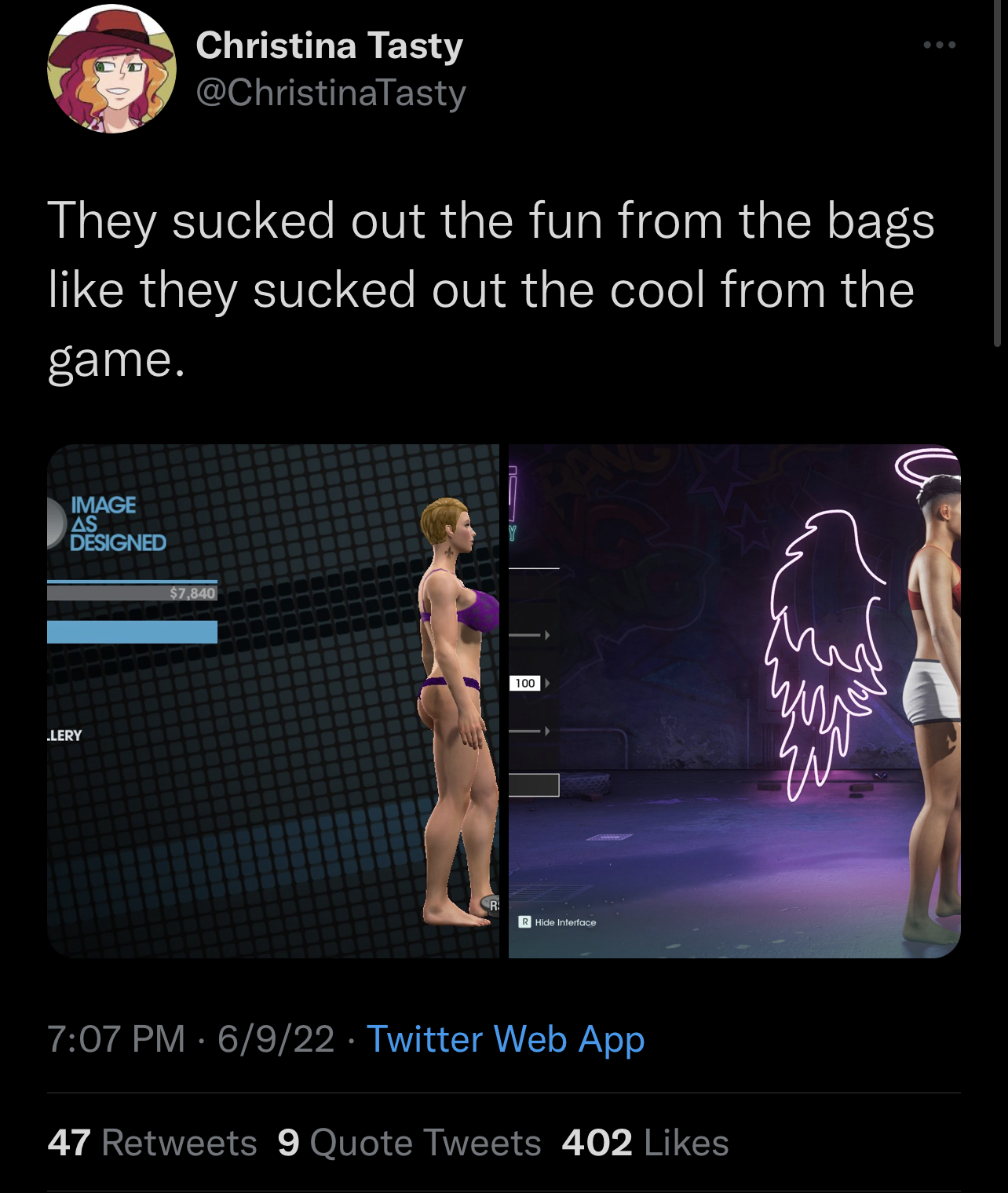View the 9 Quote Tweets list

409,1143
